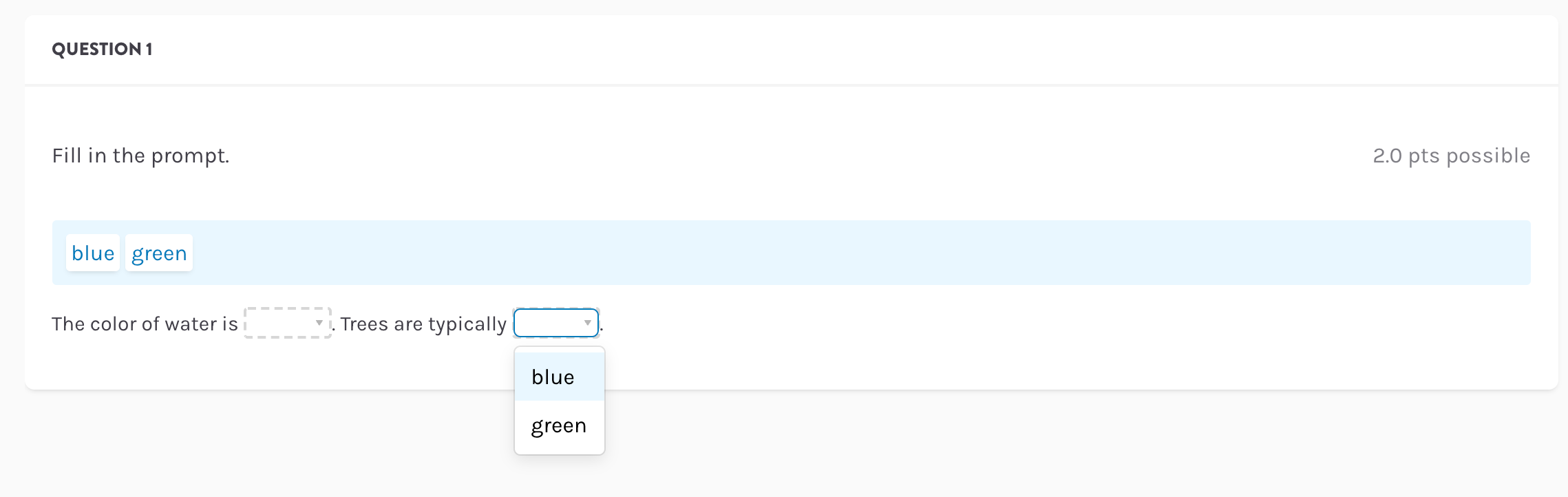
Task: Click the word "prompt." in the instructions
Action: 190,156
